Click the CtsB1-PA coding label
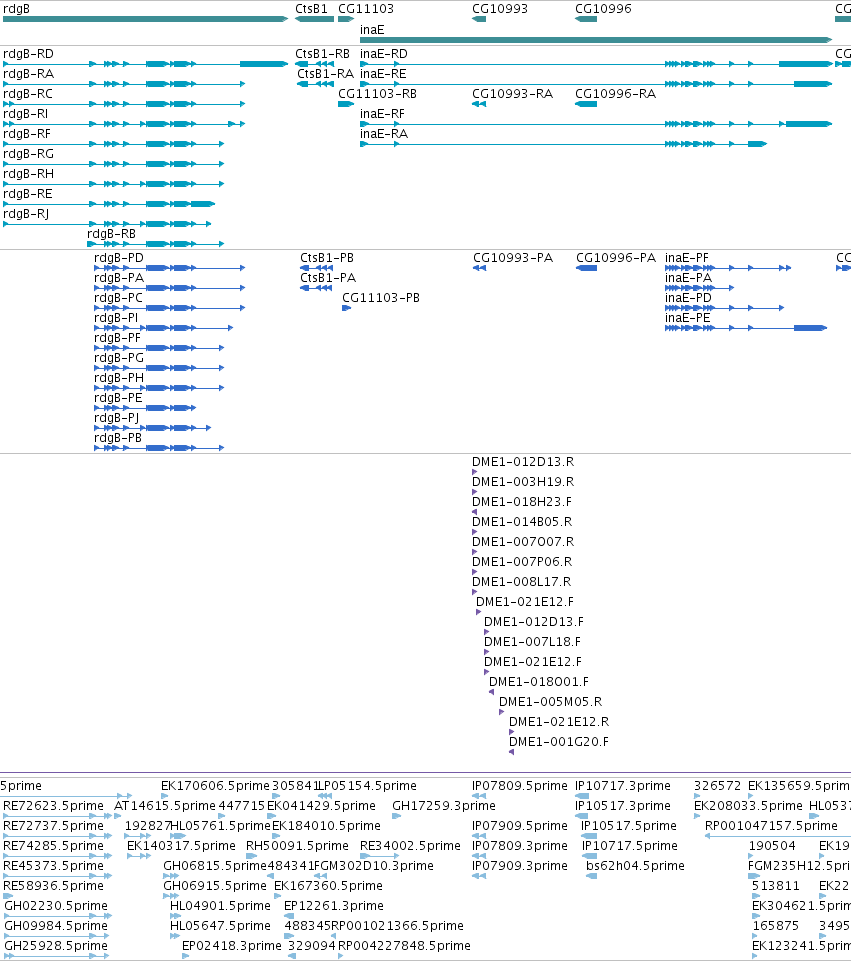Screen dimensions: 851x961 coord(328,278)
